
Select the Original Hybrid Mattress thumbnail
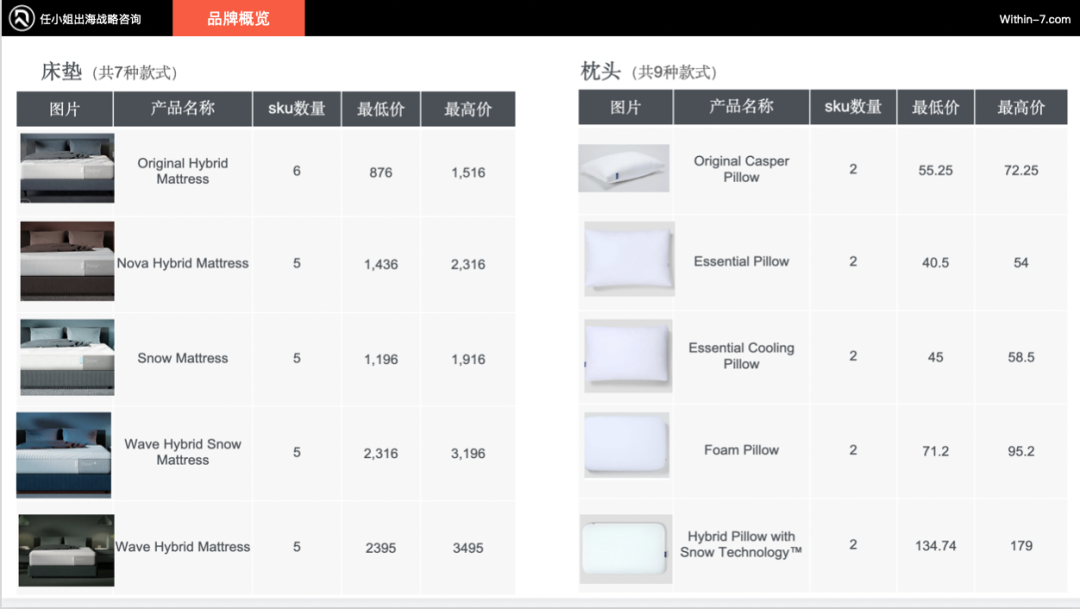[66, 169]
